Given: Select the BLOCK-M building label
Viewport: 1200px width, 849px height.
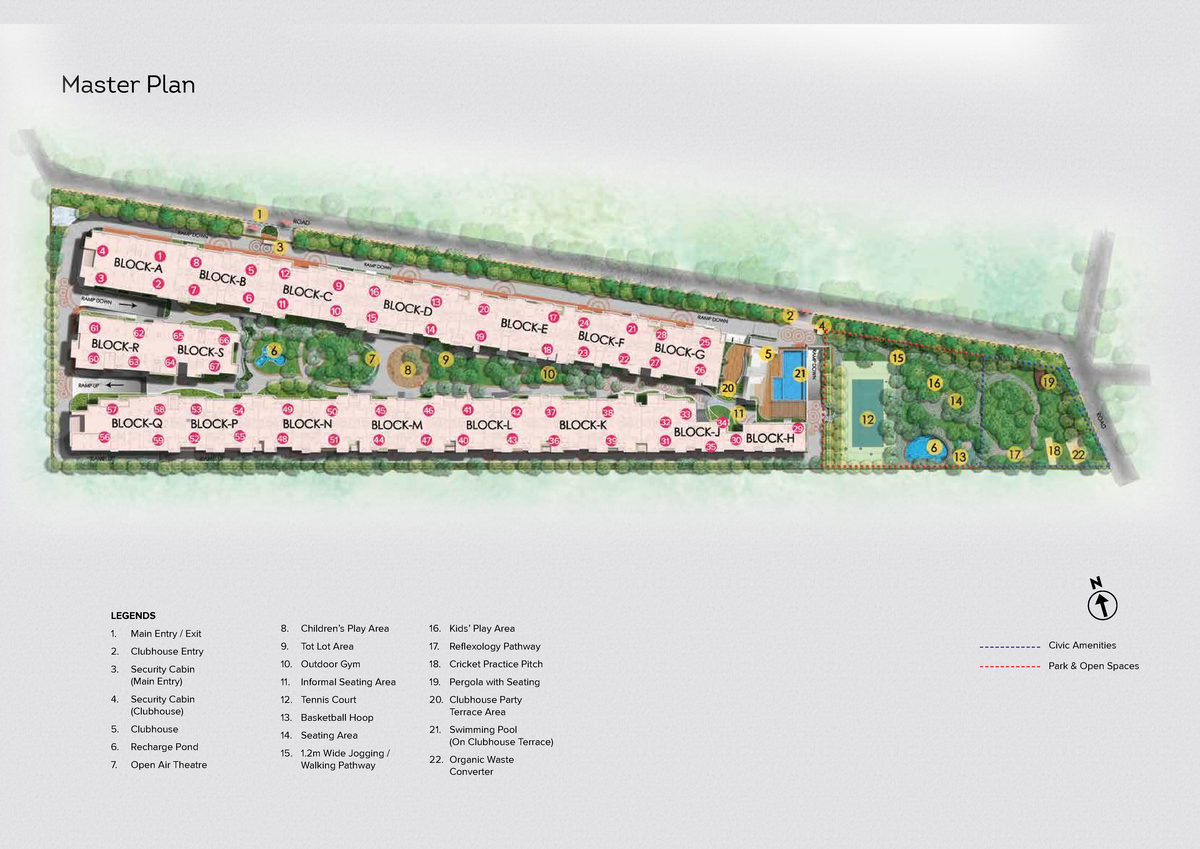Looking at the screenshot, I should coord(397,425).
